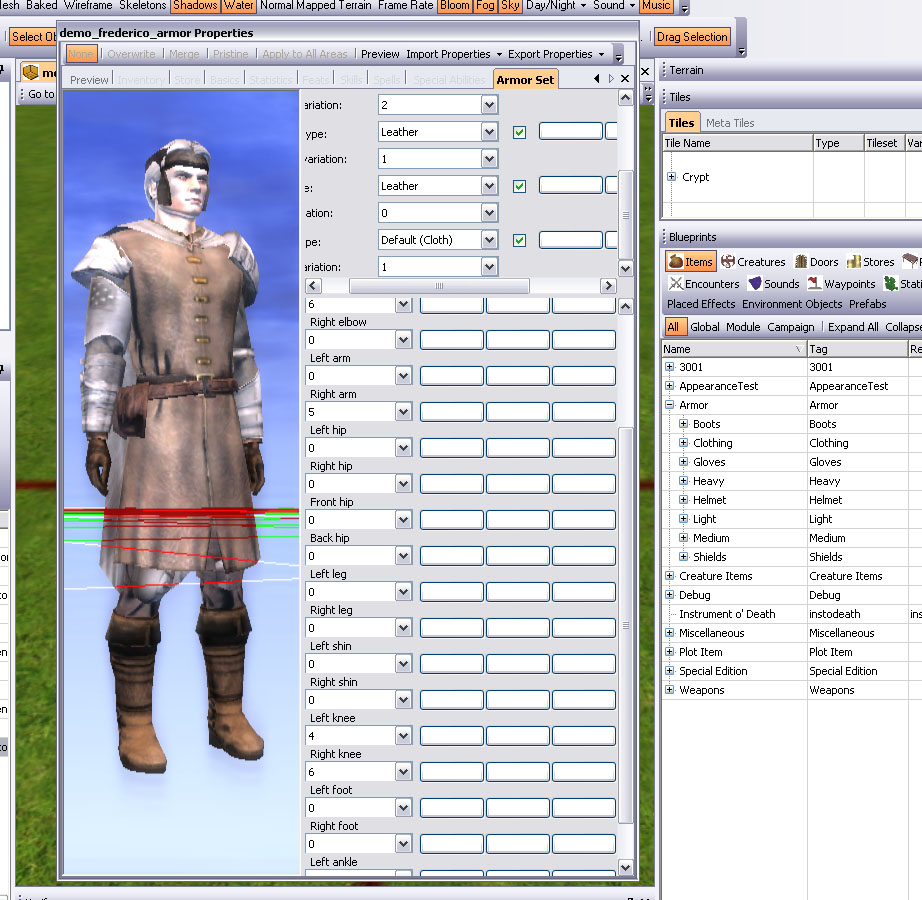
Task: Select the Tiles tab
Action: (682, 122)
